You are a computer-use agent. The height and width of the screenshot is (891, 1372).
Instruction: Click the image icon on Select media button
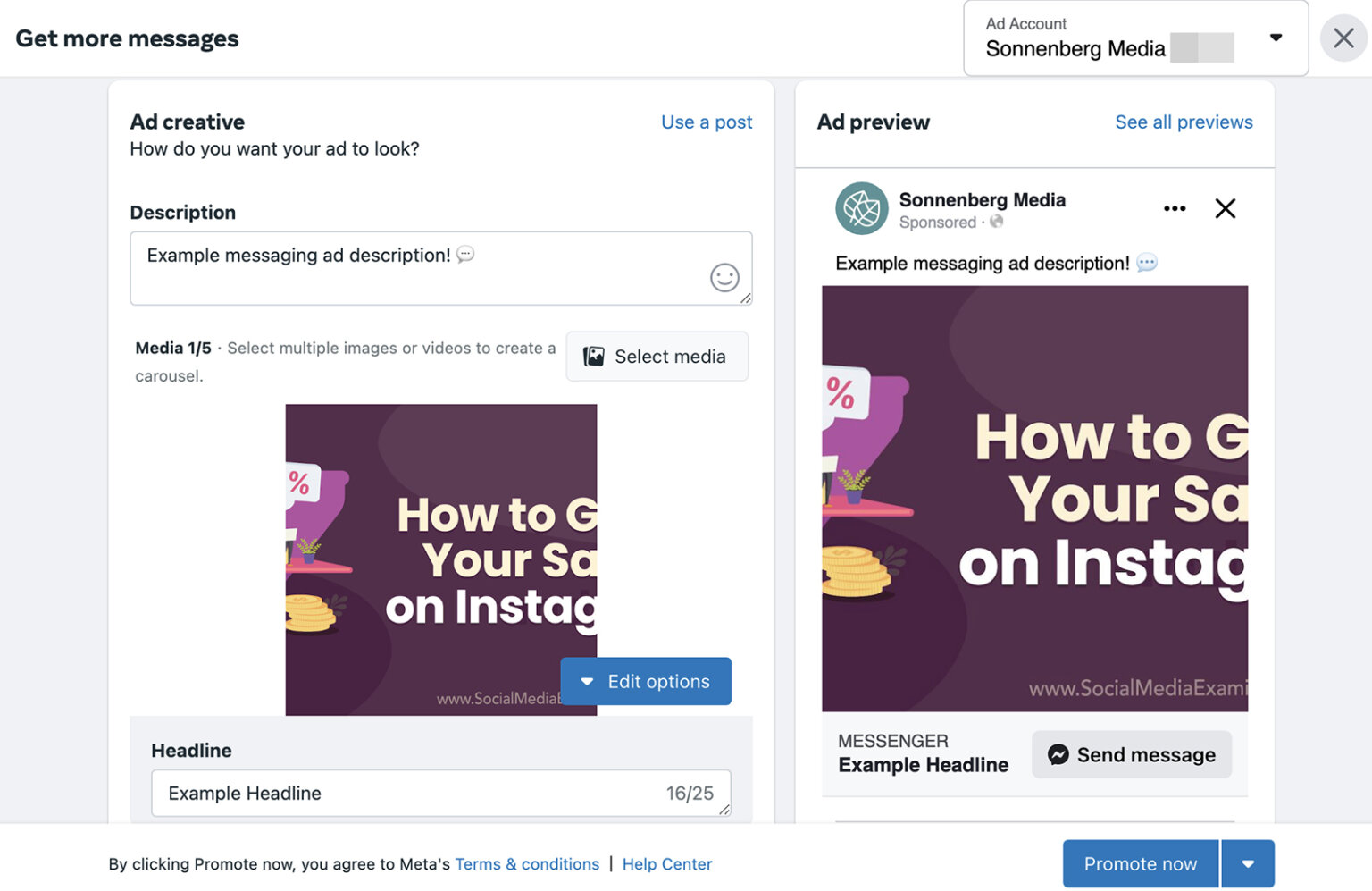[x=592, y=356]
